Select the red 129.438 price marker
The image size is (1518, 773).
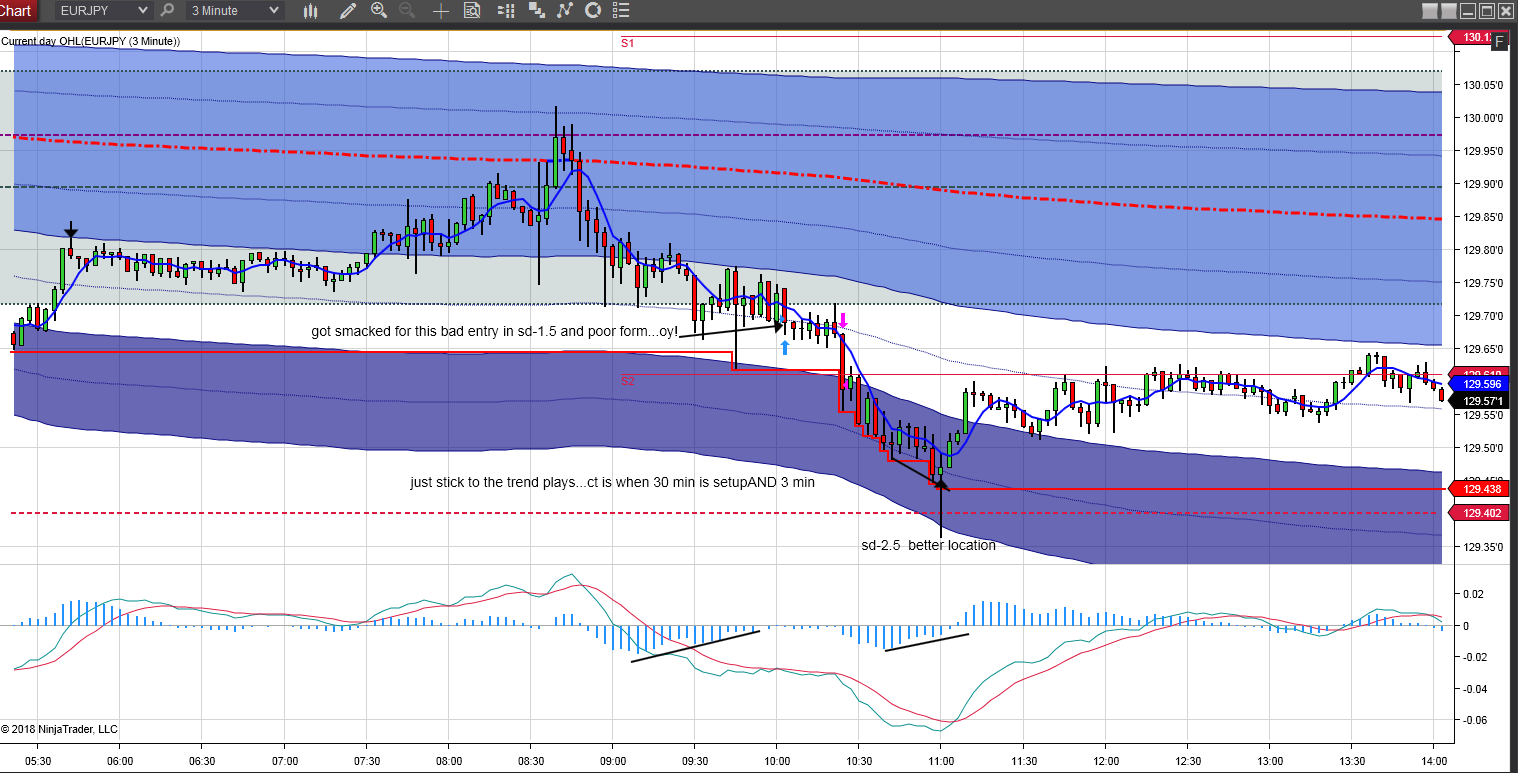tap(1480, 489)
